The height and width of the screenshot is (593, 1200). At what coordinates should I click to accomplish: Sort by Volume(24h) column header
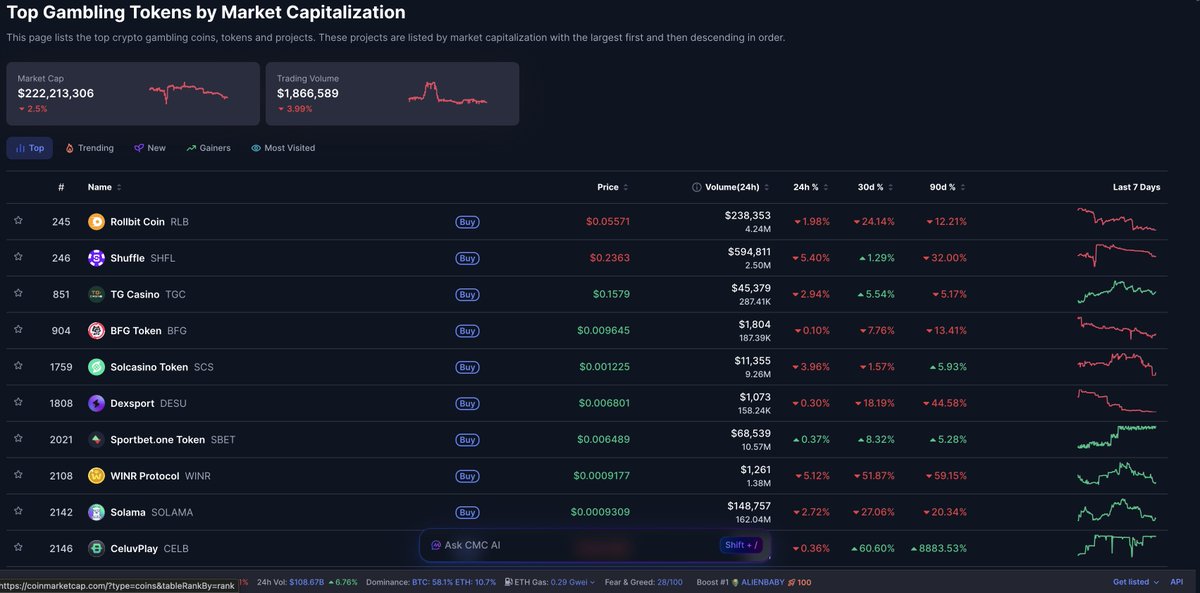coord(737,187)
